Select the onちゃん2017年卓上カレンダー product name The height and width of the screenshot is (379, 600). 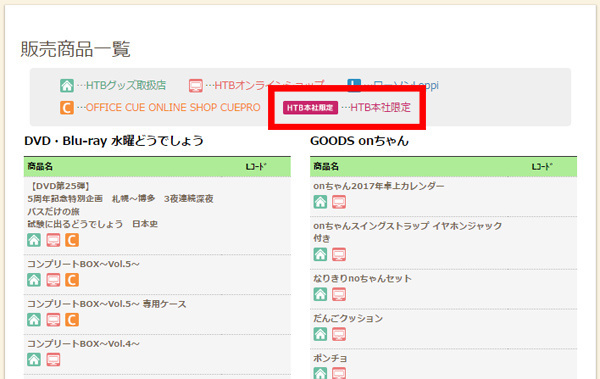tap(379, 186)
